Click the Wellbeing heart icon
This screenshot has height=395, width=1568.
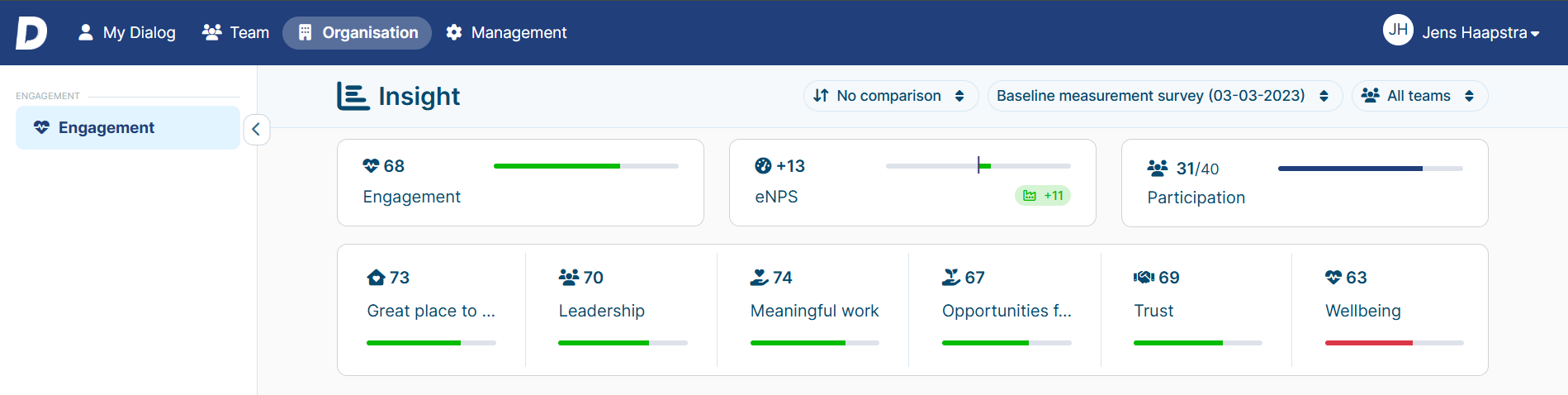click(1334, 278)
